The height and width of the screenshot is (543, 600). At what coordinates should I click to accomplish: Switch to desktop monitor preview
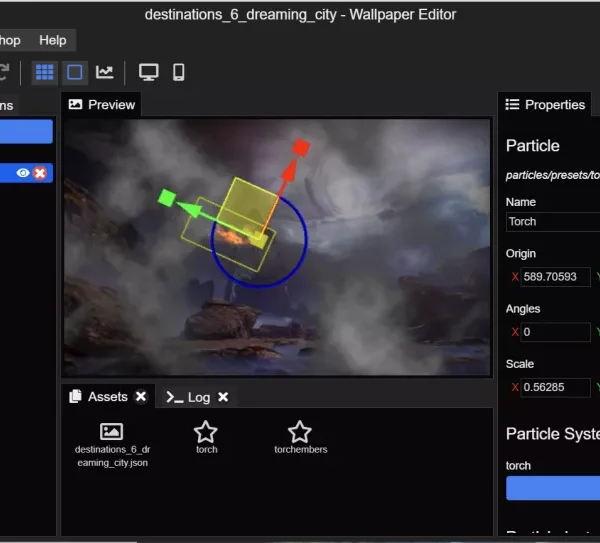pos(149,72)
